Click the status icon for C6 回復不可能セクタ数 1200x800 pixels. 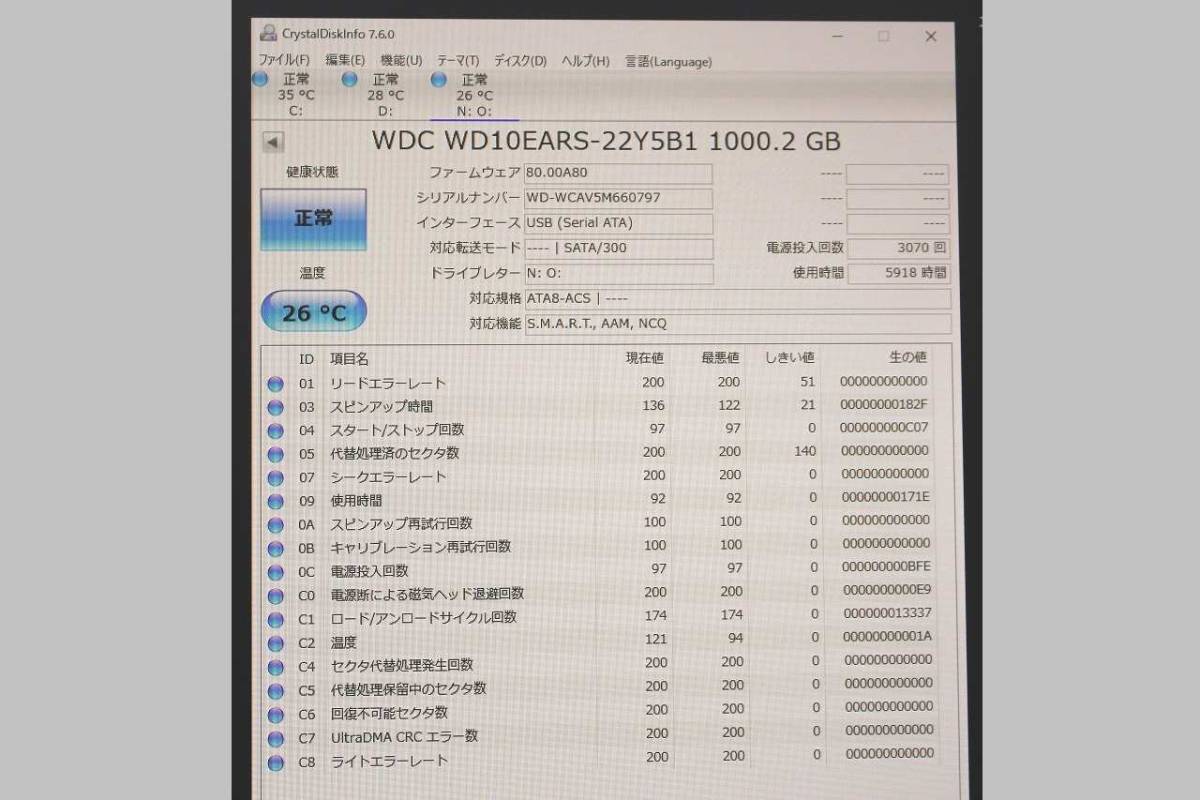click(275, 715)
